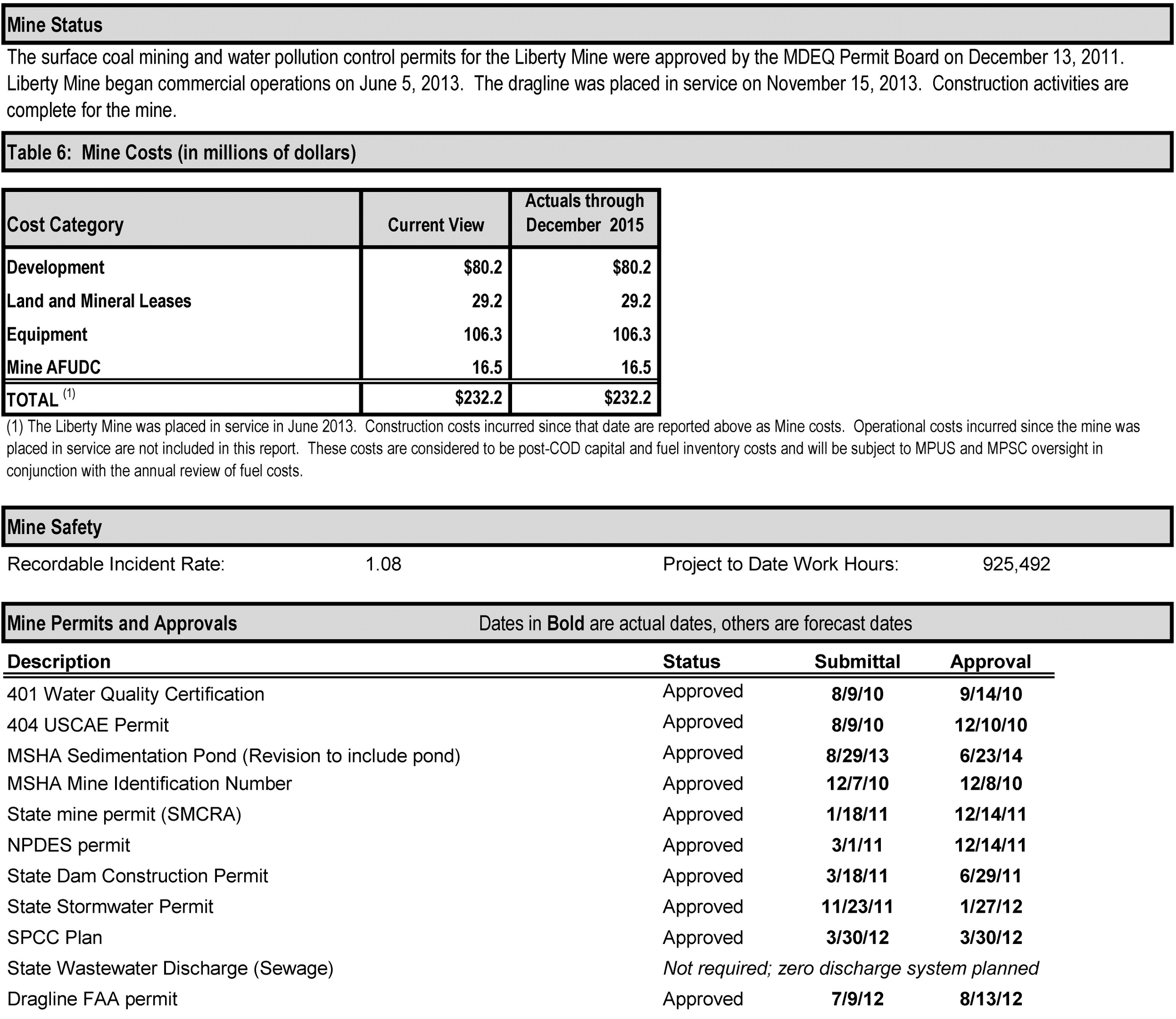Click the Dragline FAA permit description

click(x=92, y=999)
